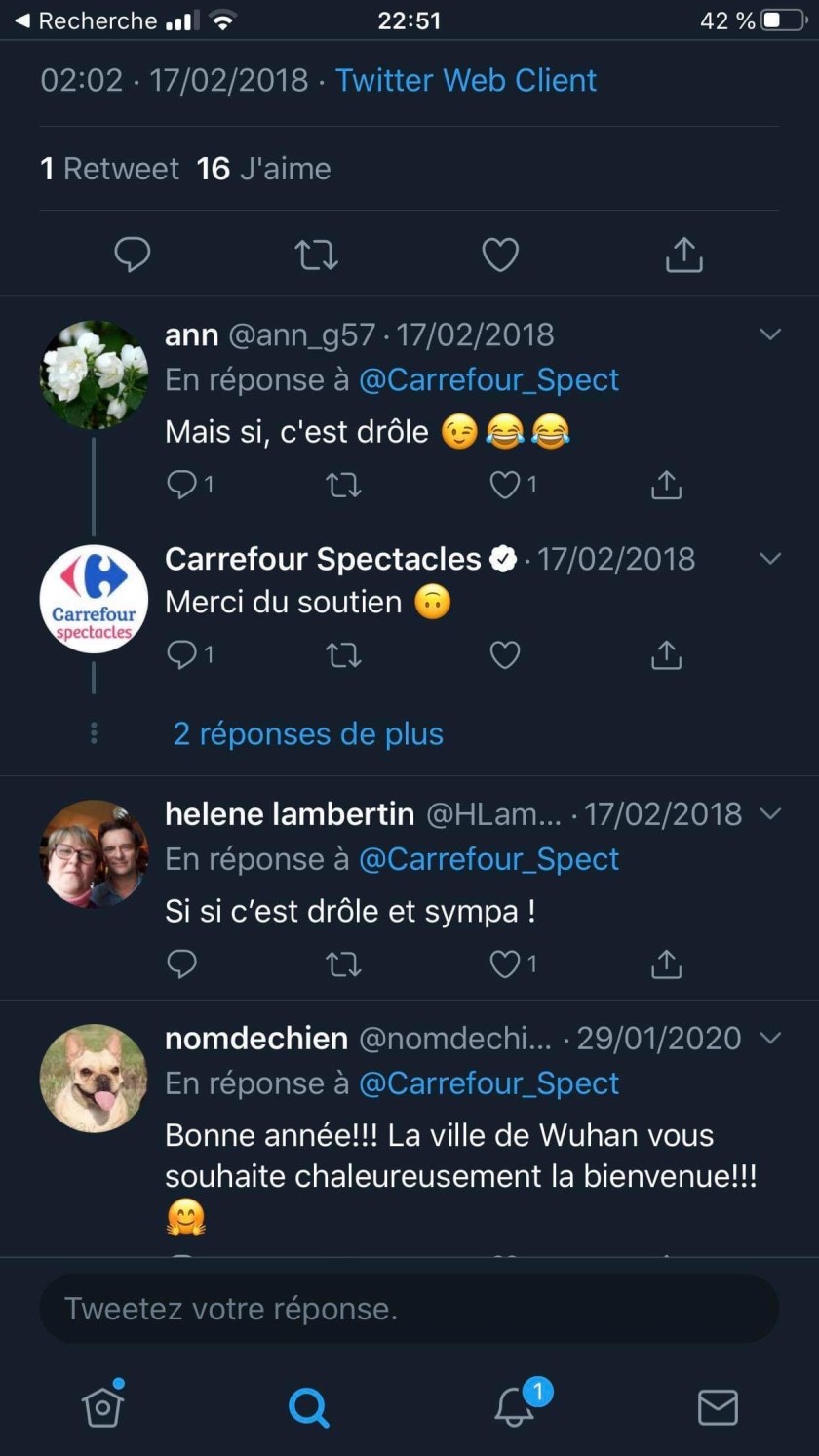Open Carrefour Spectacles profile picture

(94, 599)
